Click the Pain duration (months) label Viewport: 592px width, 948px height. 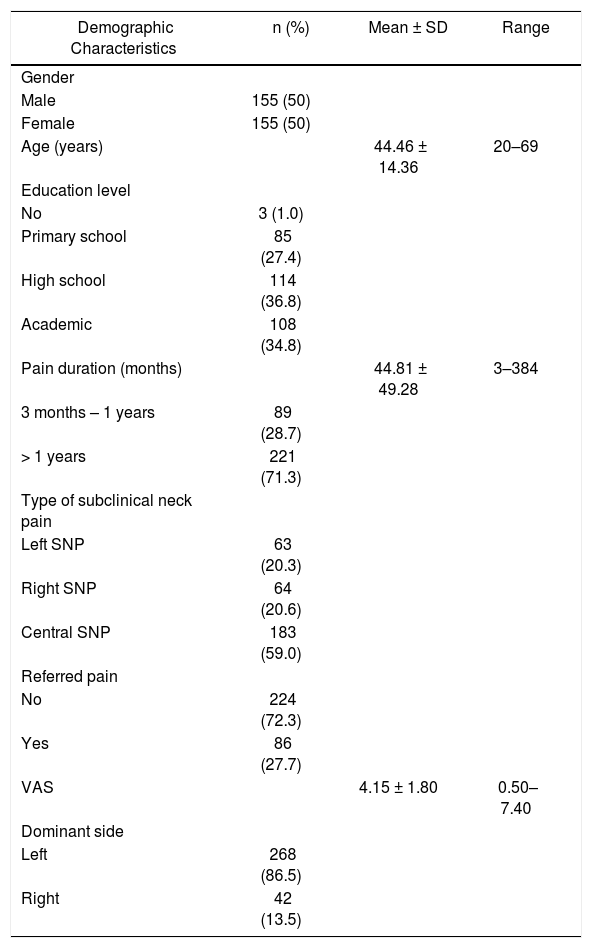pos(102,369)
